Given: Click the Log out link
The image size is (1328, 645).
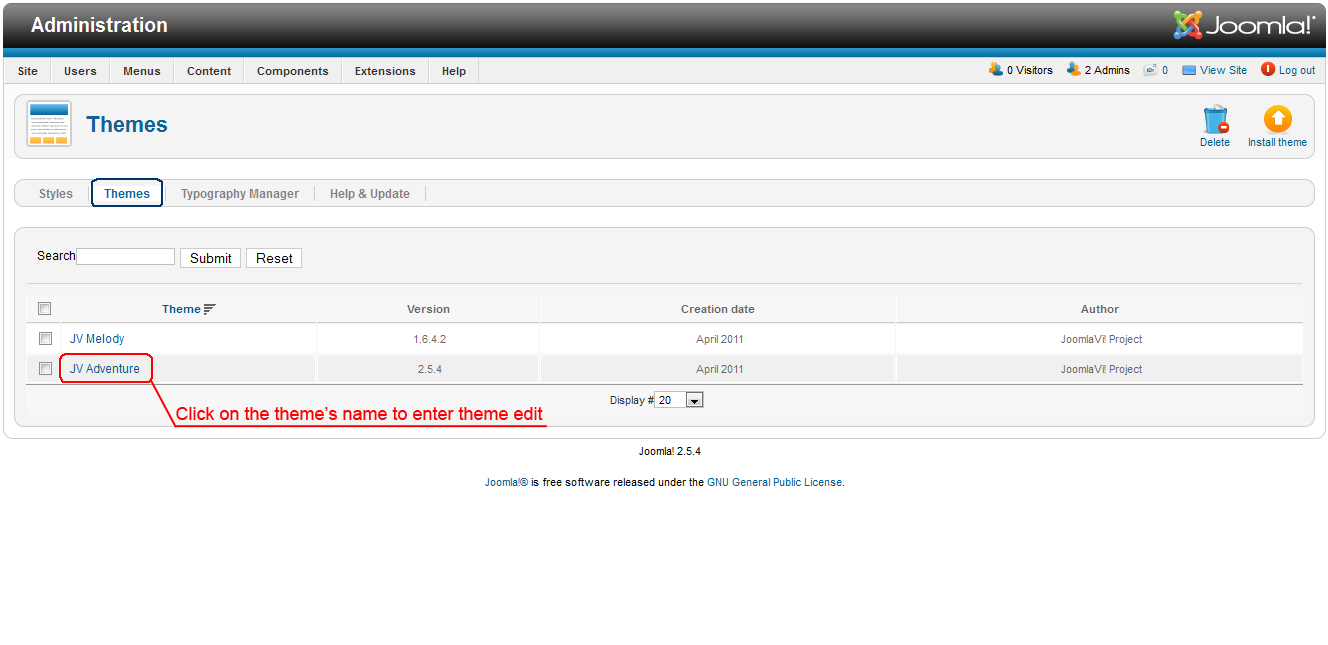Looking at the screenshot, I should coord(1297,70).
